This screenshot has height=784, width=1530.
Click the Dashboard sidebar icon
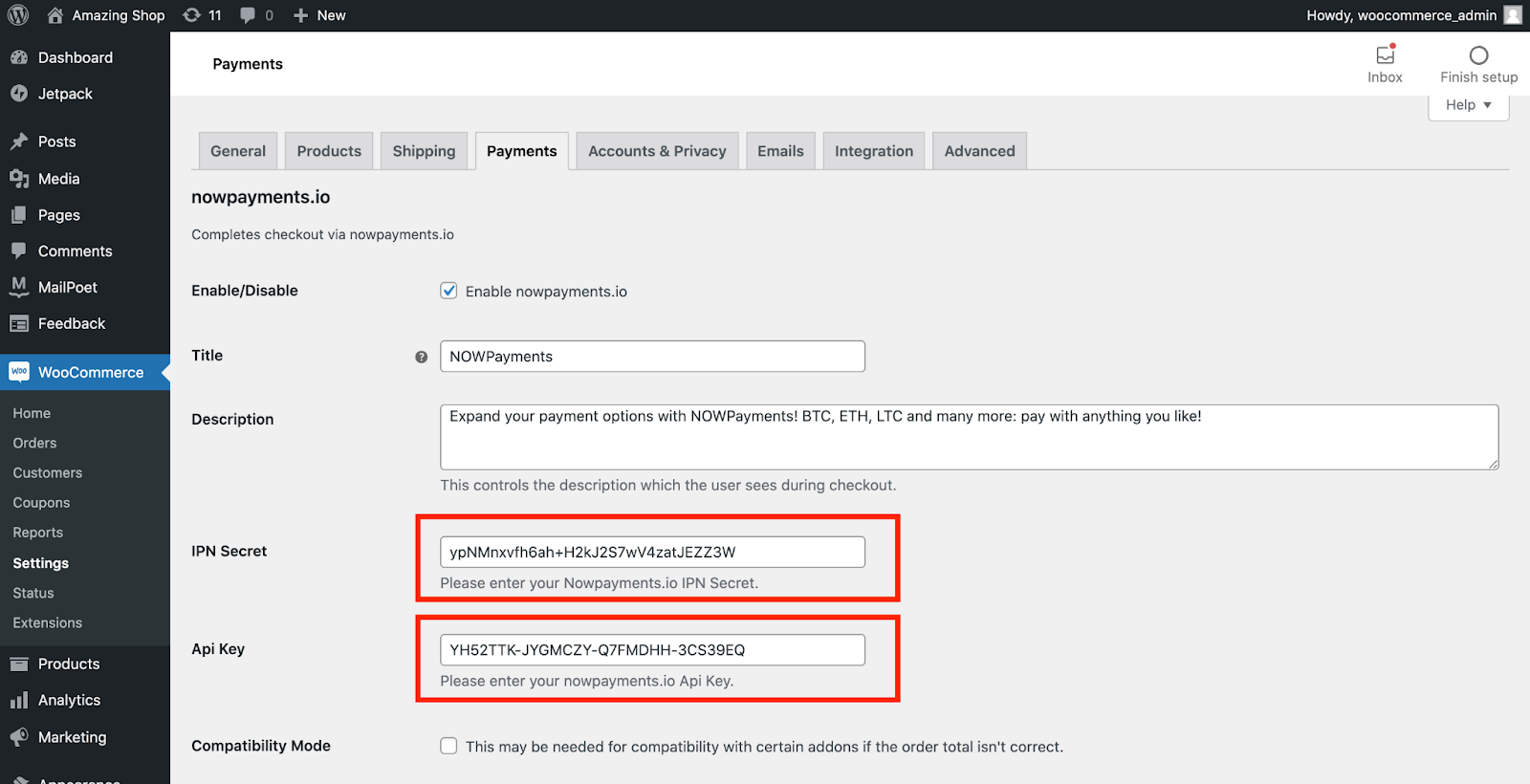point(19,57)
